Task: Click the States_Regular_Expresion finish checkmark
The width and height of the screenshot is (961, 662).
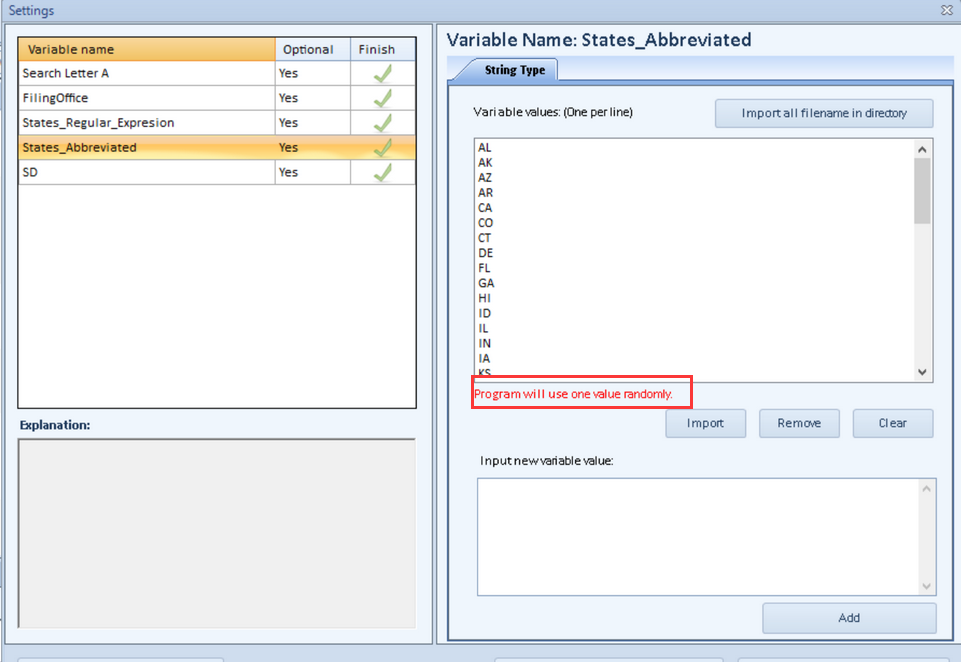Action: coord(382,123)
